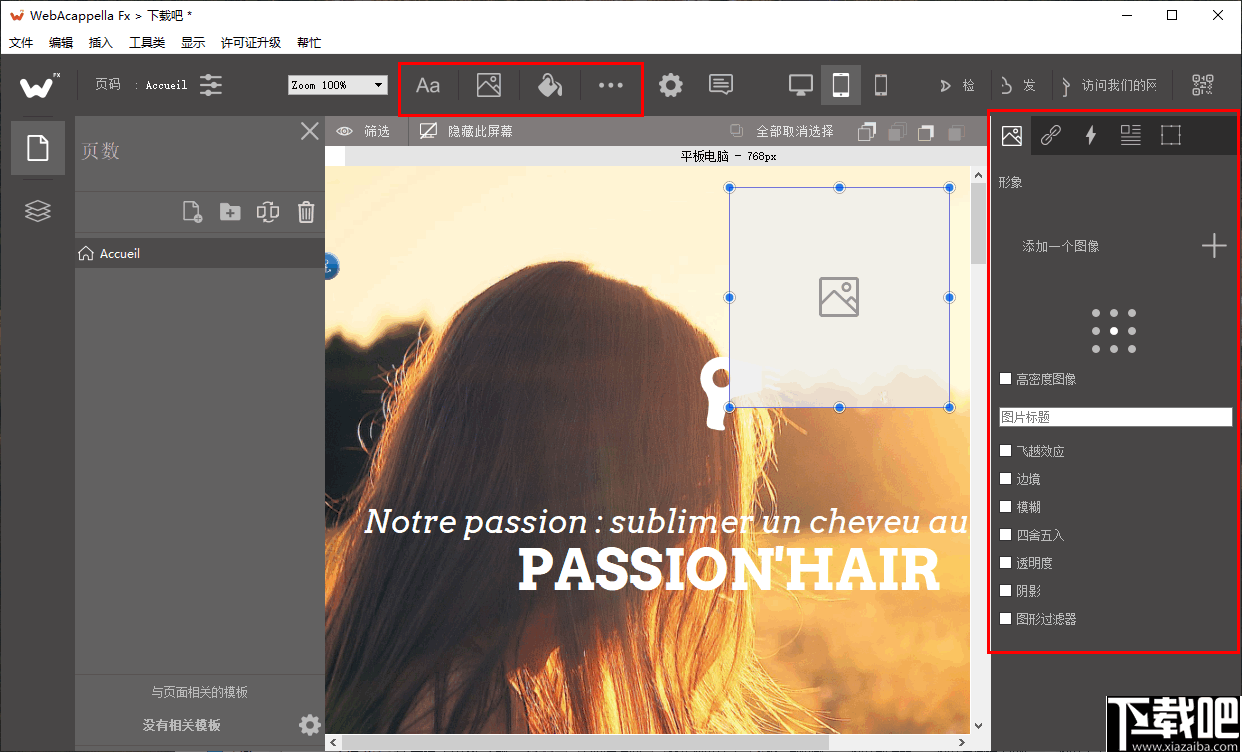Enable the 阴影 checkbox
The width and height of the screenshot is (1242, 752).
1006,591
